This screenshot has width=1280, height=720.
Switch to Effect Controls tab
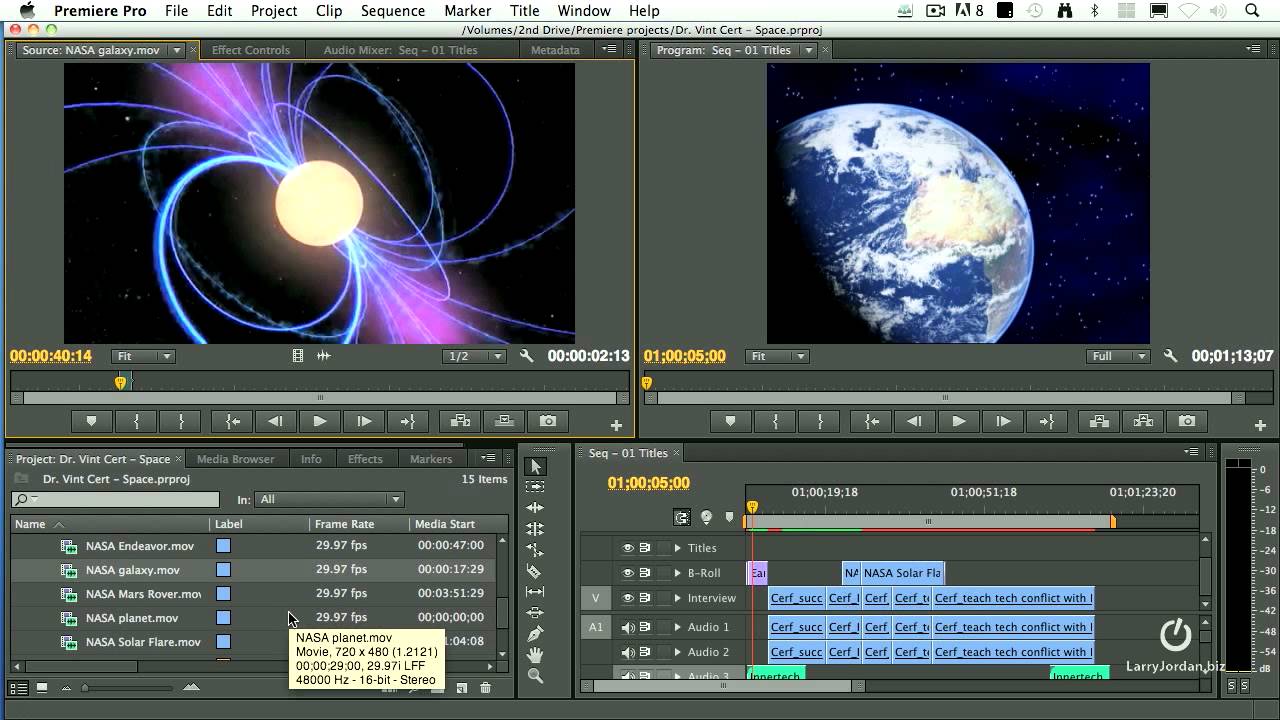(x=250, y=50)
